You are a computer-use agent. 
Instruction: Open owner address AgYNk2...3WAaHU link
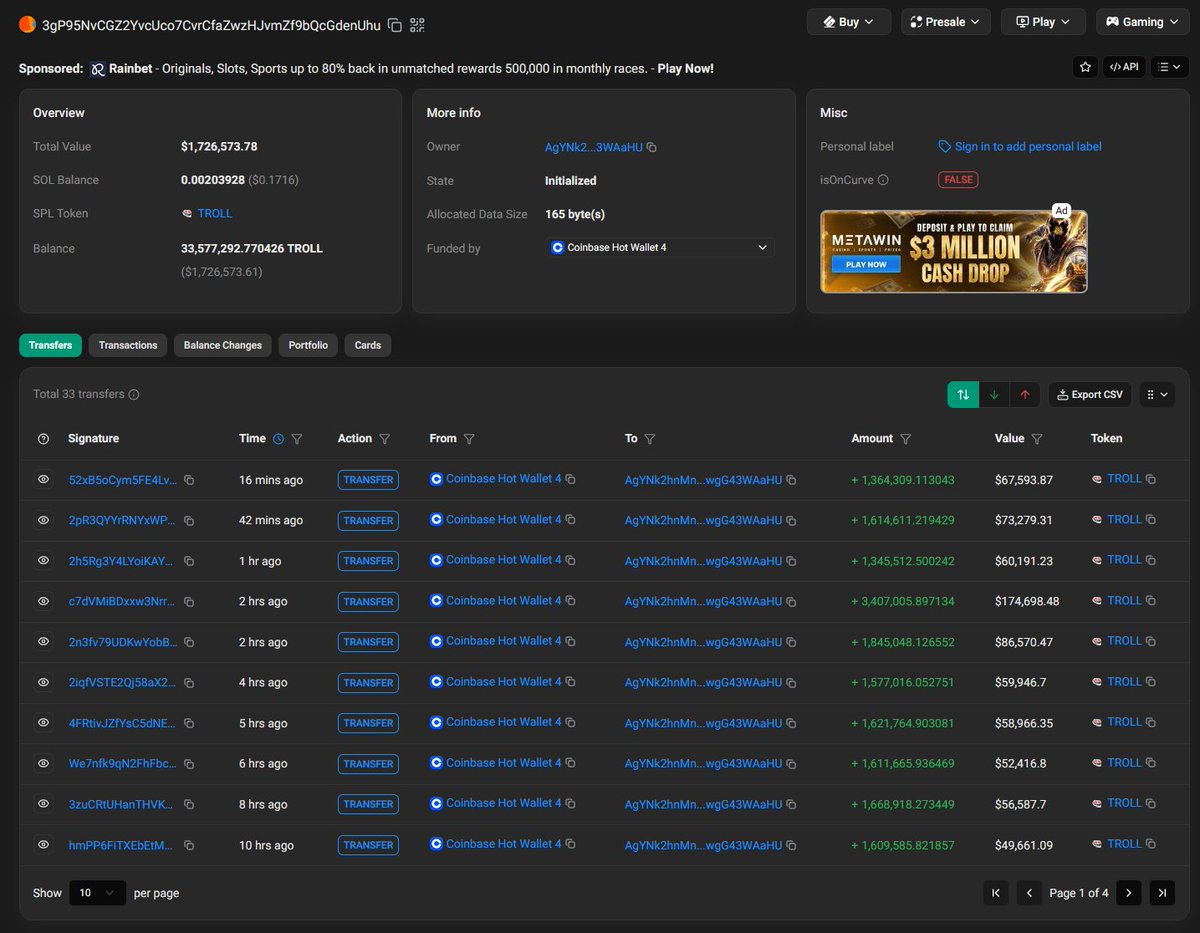(x=594, y=147)
